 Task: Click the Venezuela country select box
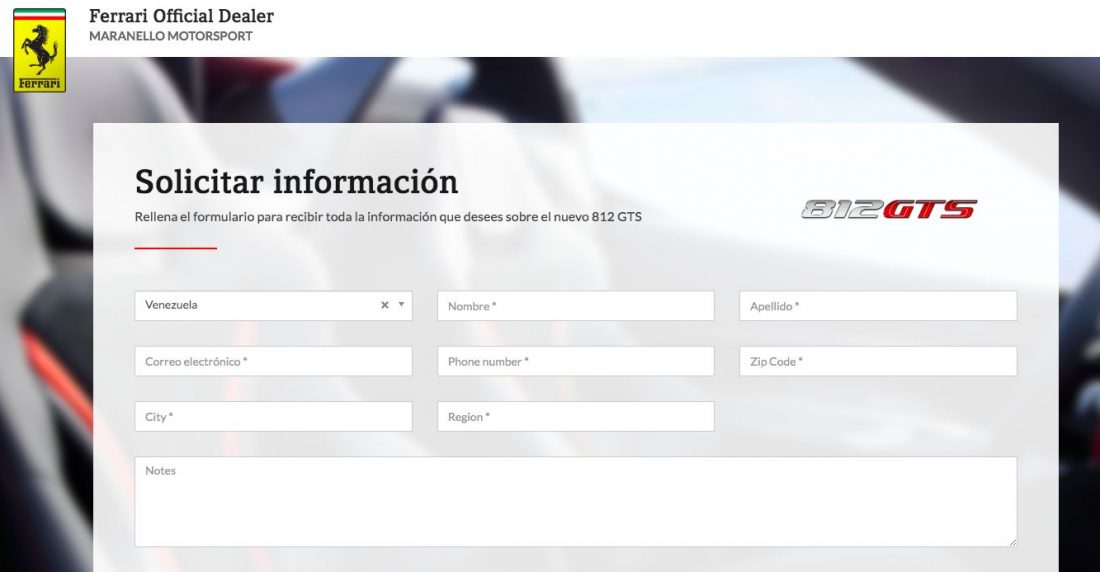click(x=273, y=306)
